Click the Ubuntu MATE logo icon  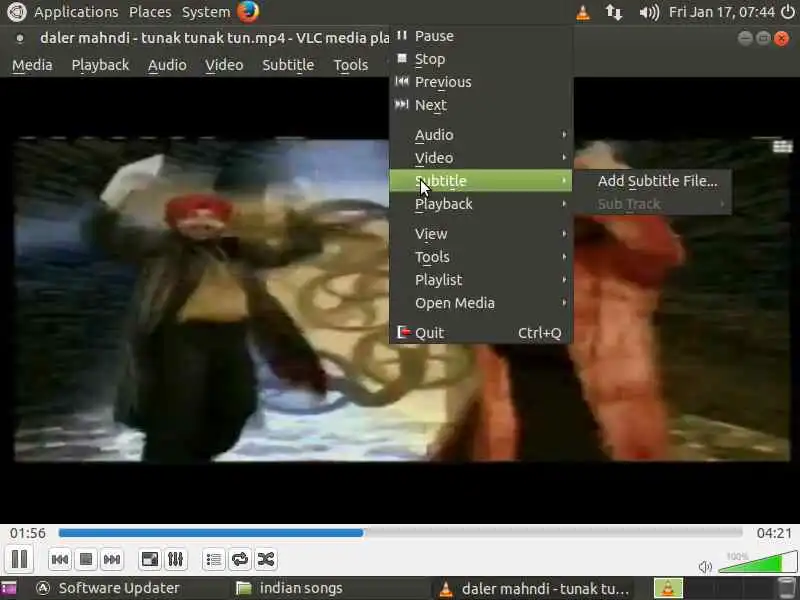pyautogui.click(x=16, y=12)
